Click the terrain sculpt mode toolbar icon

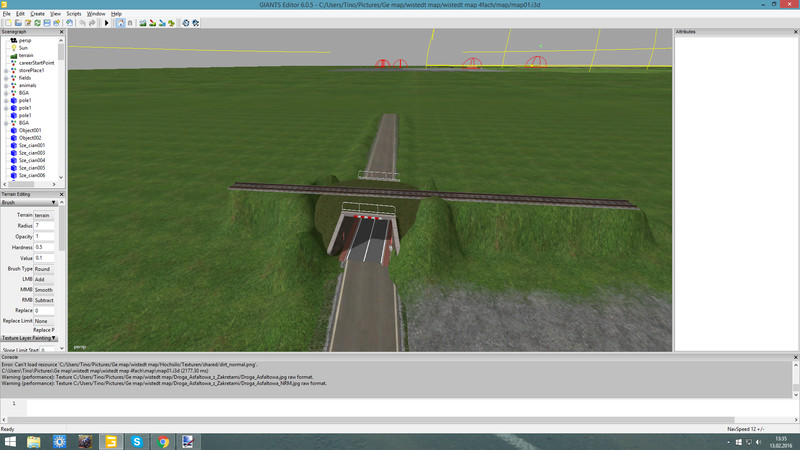(x=143, y=22)
